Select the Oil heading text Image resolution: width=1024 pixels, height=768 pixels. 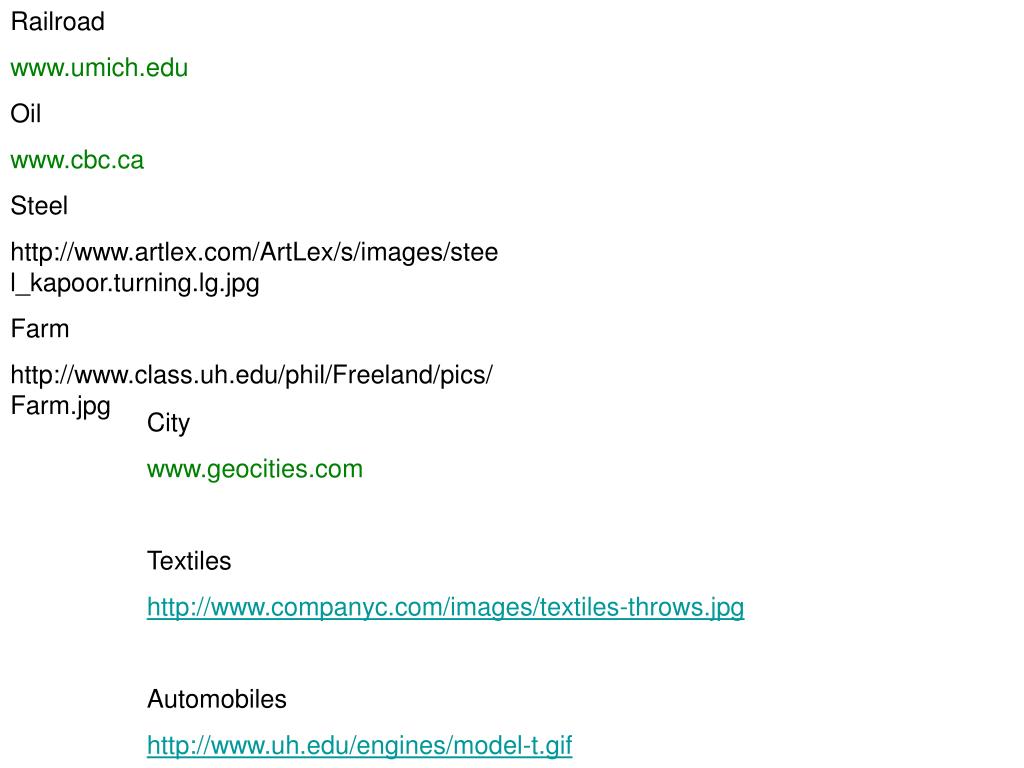coord(25,114)
